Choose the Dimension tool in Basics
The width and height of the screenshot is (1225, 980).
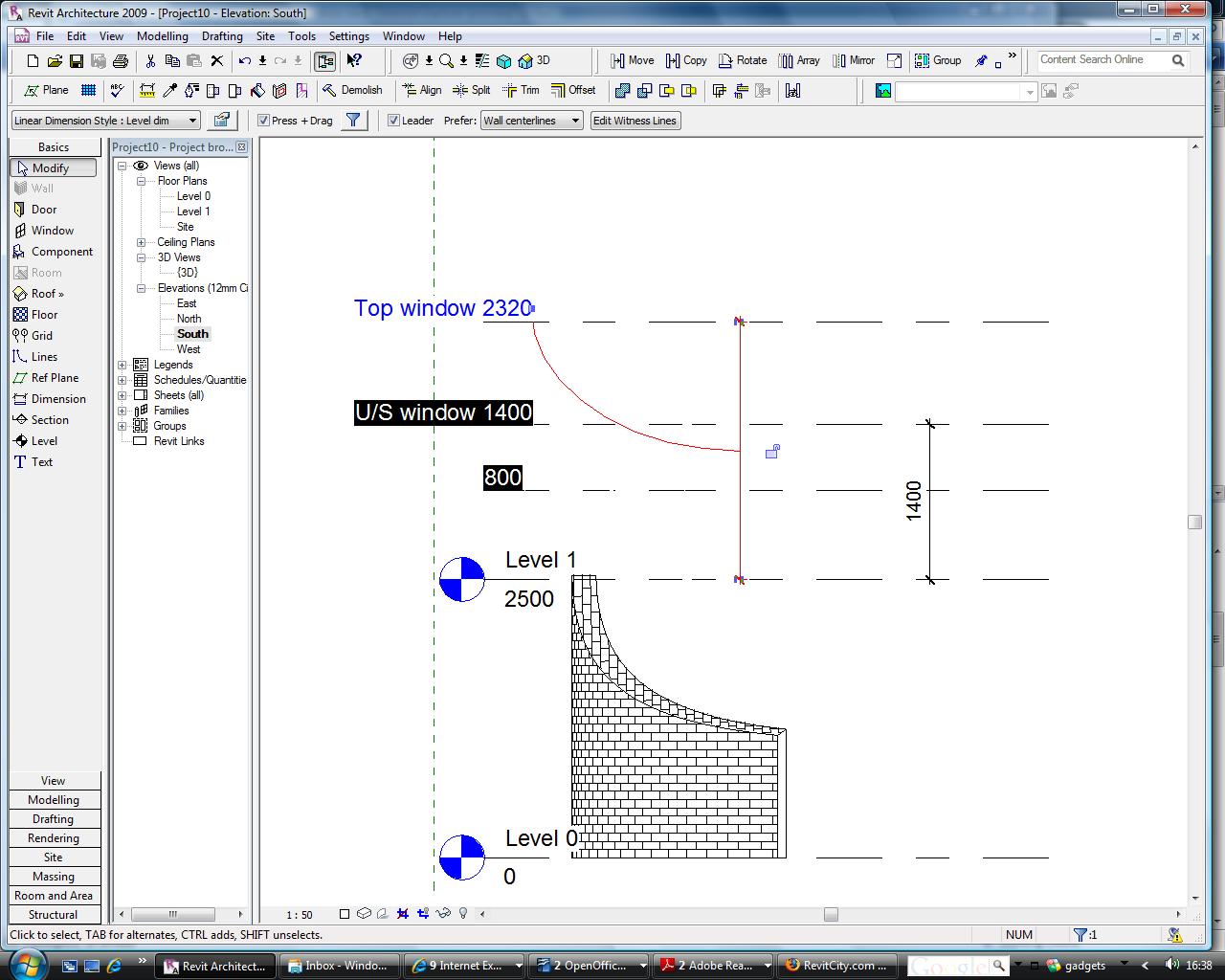click(x=57, y=399)
